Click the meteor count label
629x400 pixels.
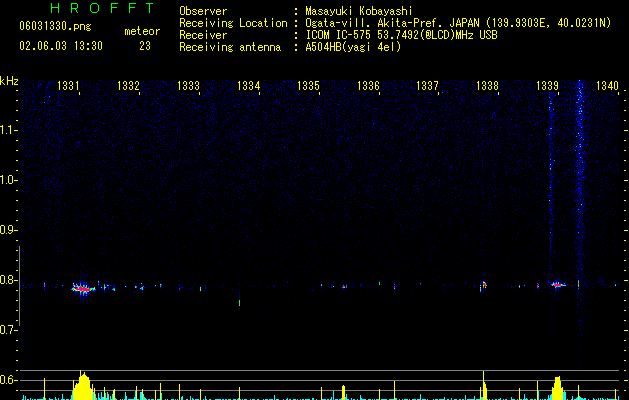point(142,31)
